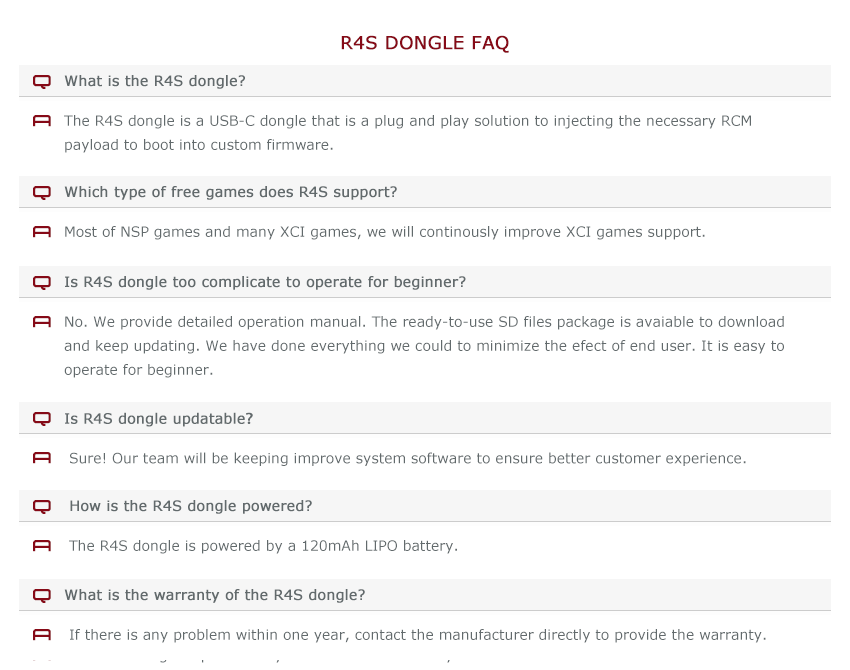Screen dimensions: 850x670
Task: Click the A icon next to the 120mAh LIPO battery answer
Action: click(42, 545)
